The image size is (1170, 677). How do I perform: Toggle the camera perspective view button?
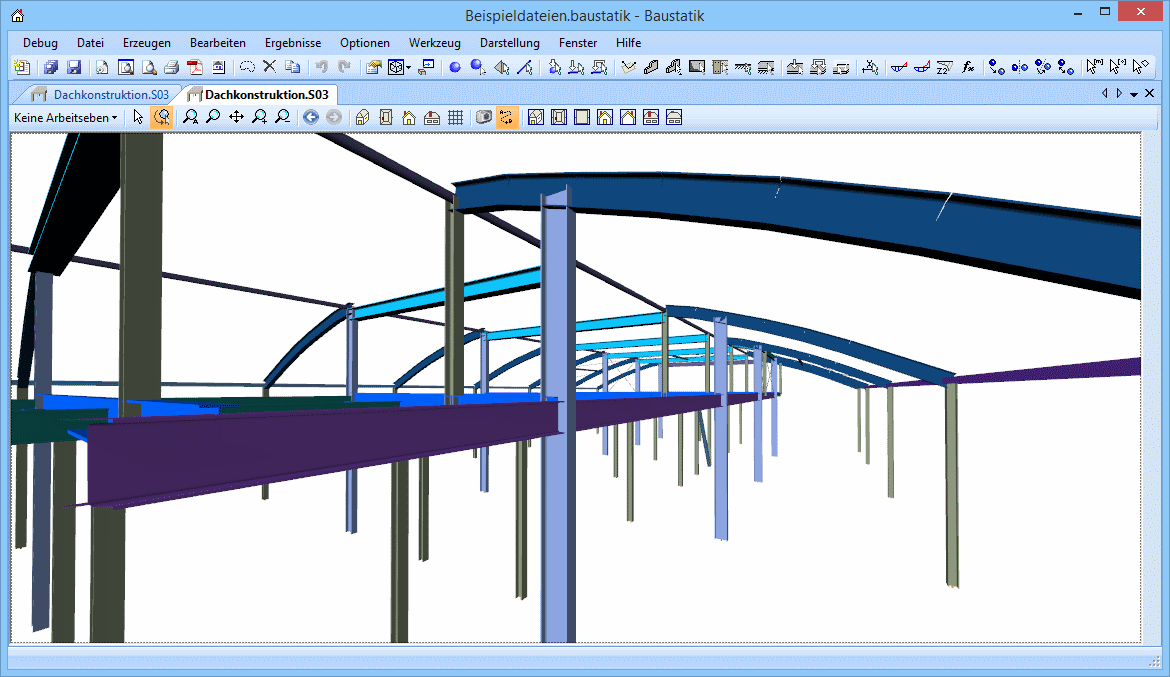[484, 117]
